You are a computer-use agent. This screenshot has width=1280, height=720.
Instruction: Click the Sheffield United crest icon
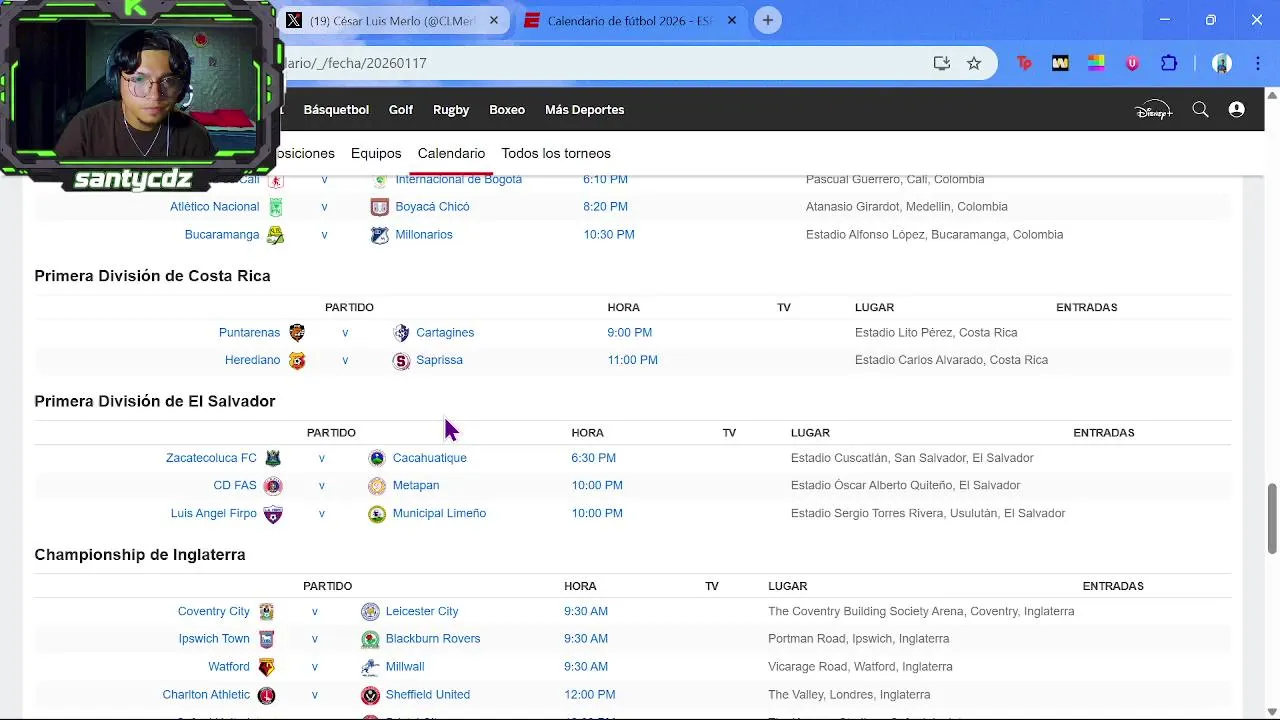[370, 695]
